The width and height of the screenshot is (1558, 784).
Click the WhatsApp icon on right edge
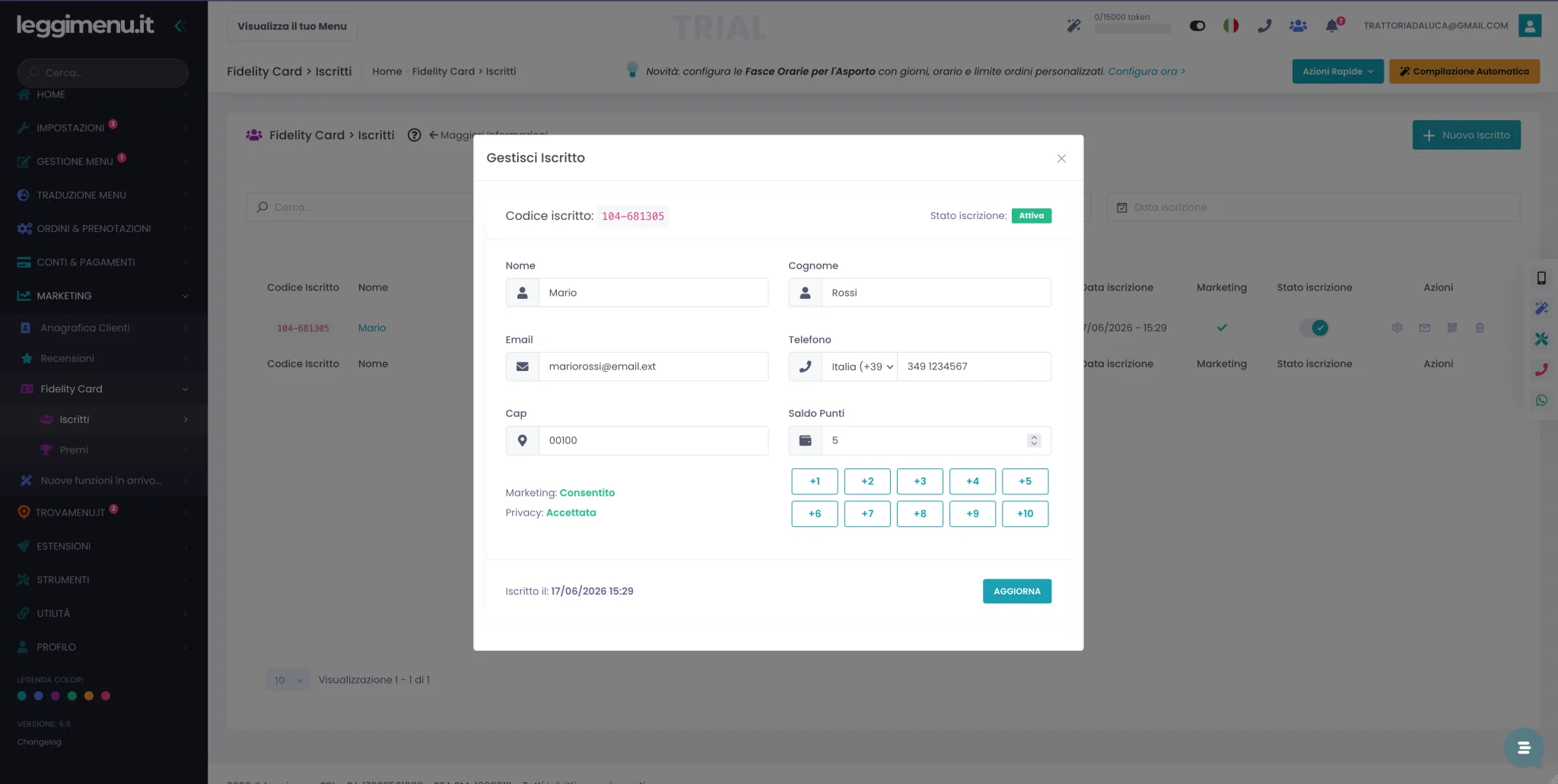click(x=1541, y=400)
